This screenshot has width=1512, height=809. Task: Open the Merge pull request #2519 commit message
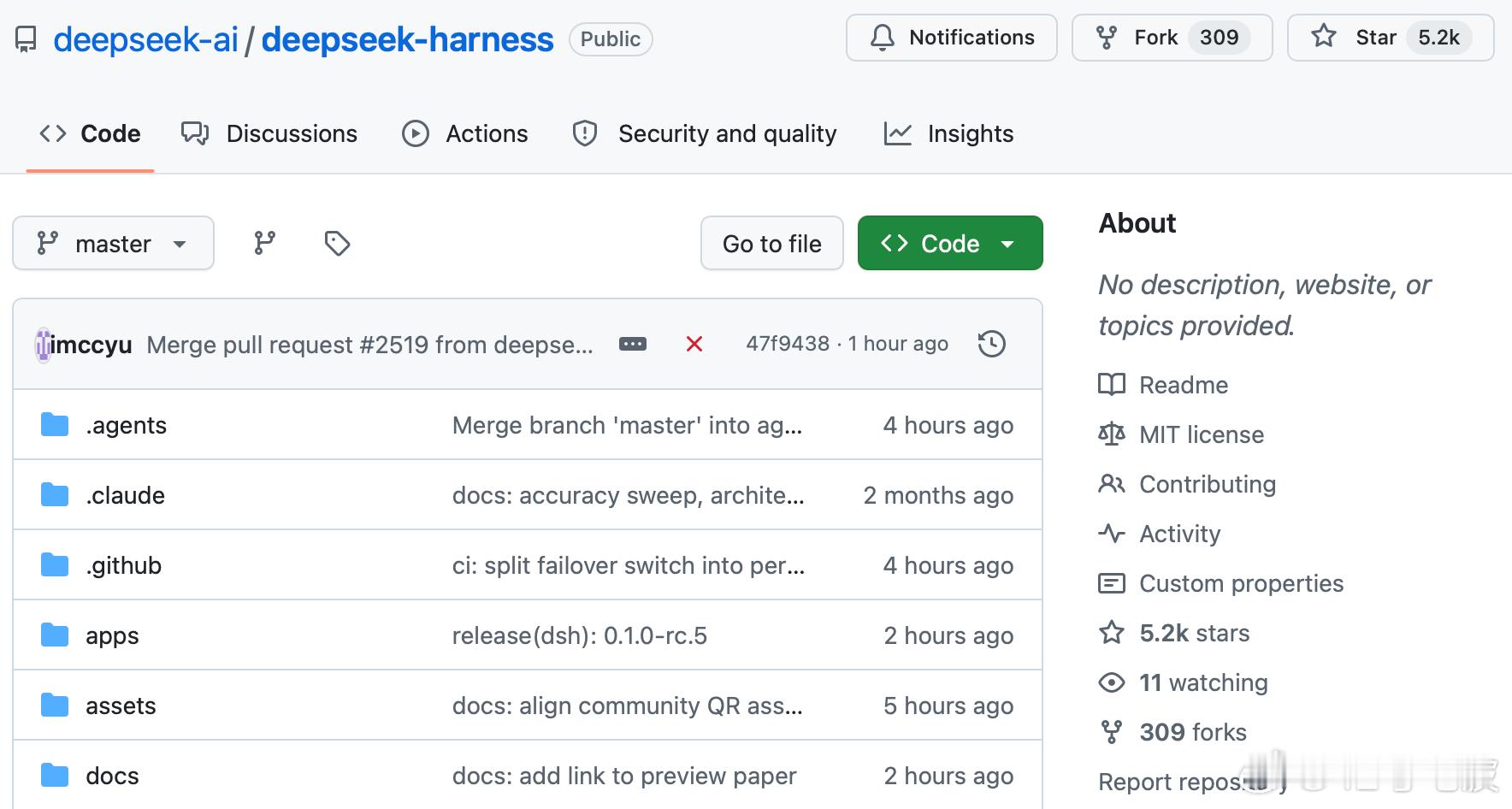click(369, 345)
